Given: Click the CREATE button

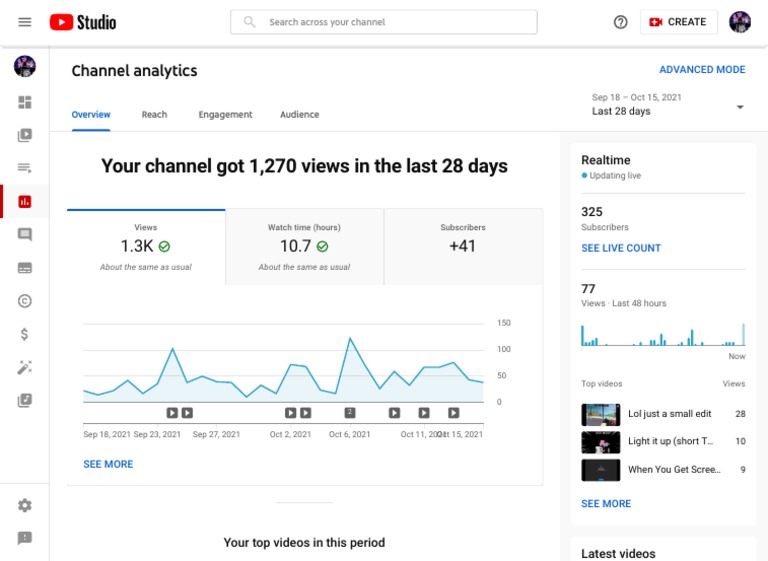Looking at the screenshot, I should point(678,22).
